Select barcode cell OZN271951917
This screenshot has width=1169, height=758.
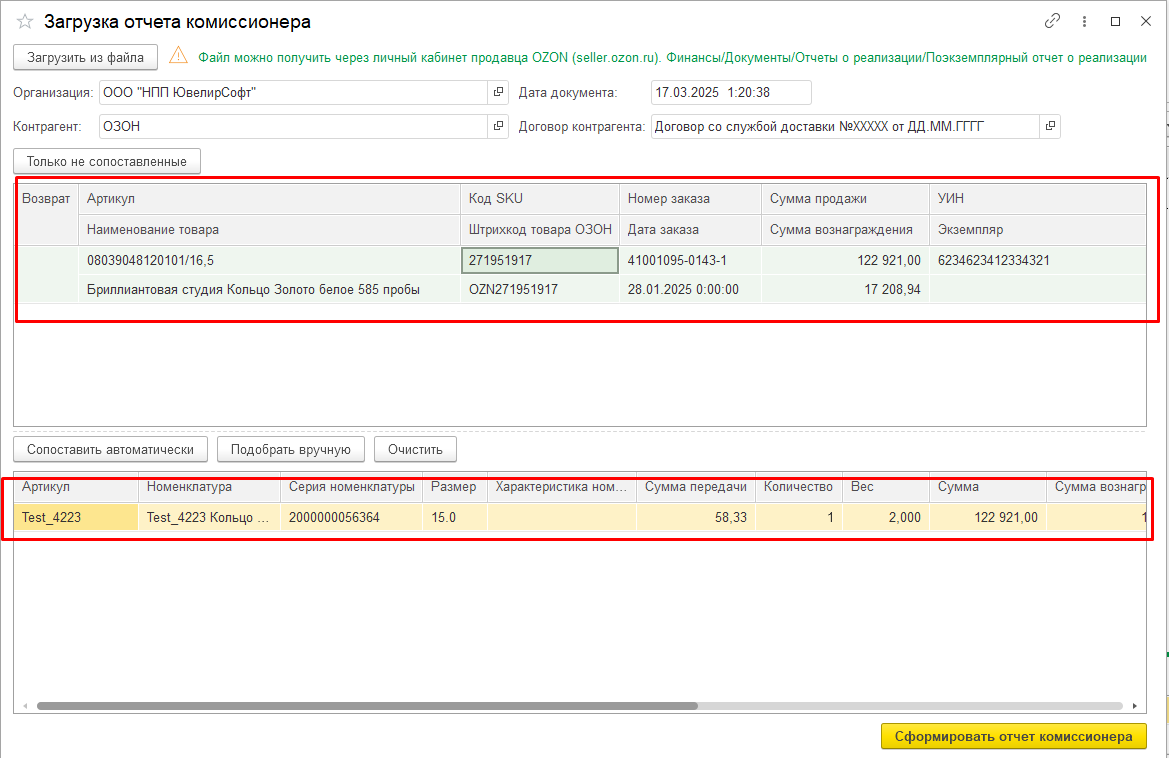coord(540,289)
